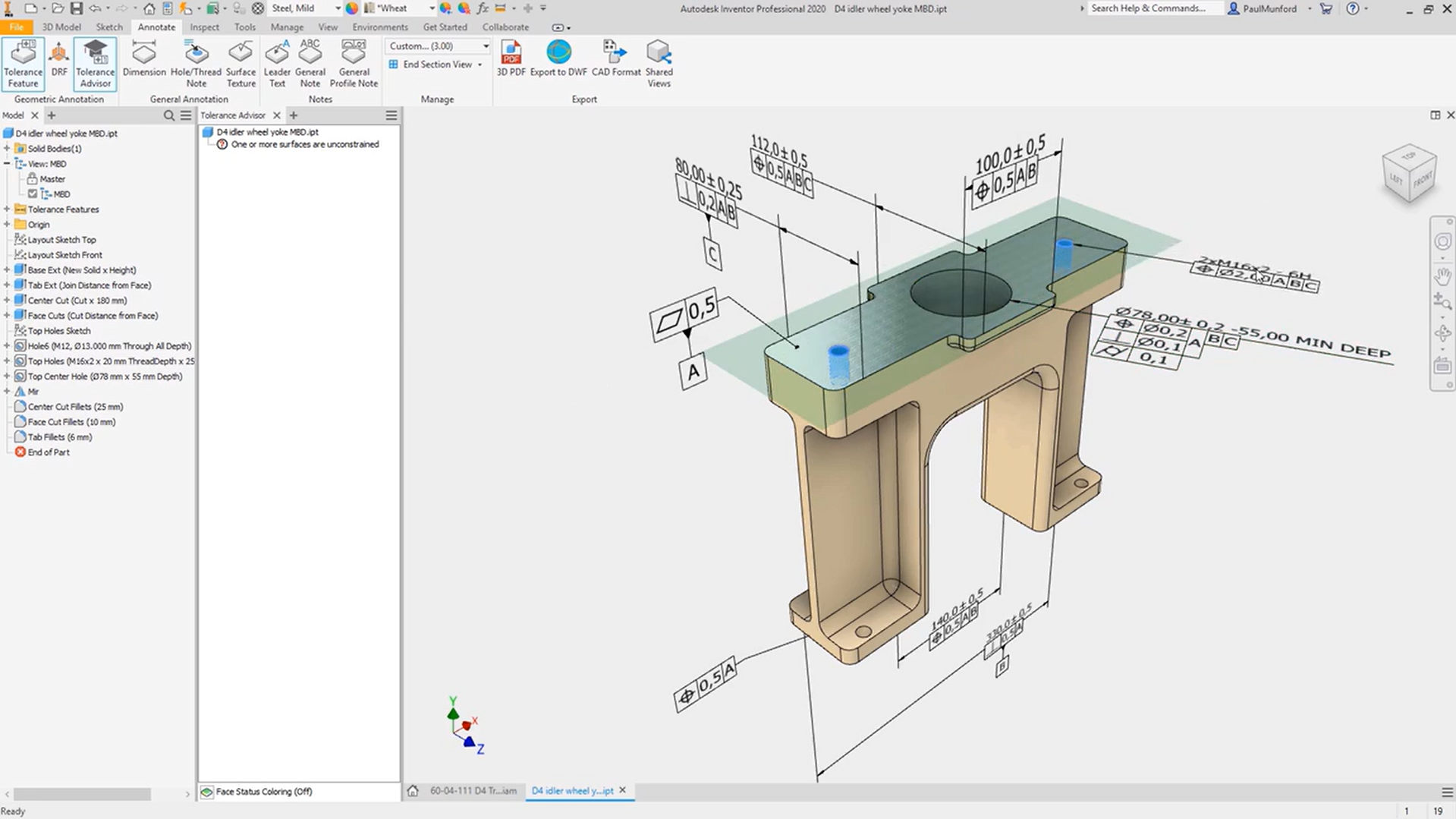This screenshot has height=819, width=1456.
Task: Export the model as 3D PDF
Action: [x=511, y=59]
